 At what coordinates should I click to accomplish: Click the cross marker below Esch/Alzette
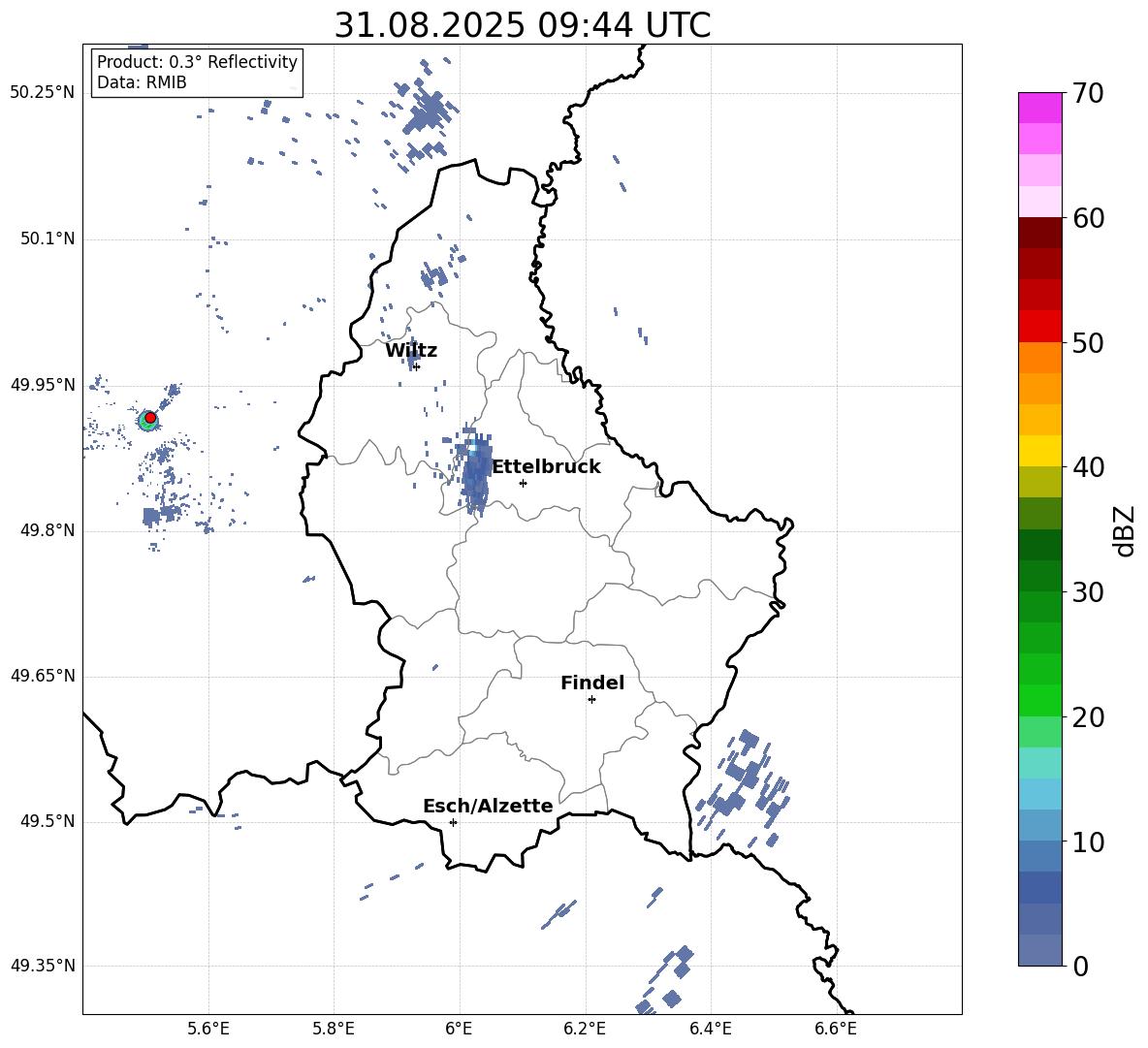(x=453, y=822)
